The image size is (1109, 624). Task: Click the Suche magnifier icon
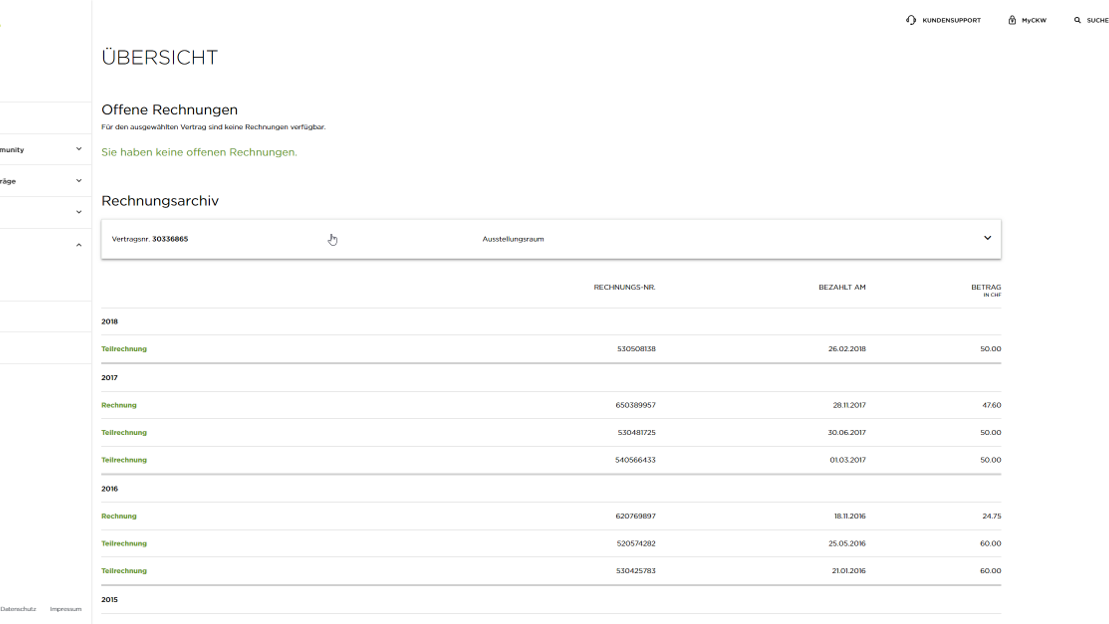point(1077,20)
